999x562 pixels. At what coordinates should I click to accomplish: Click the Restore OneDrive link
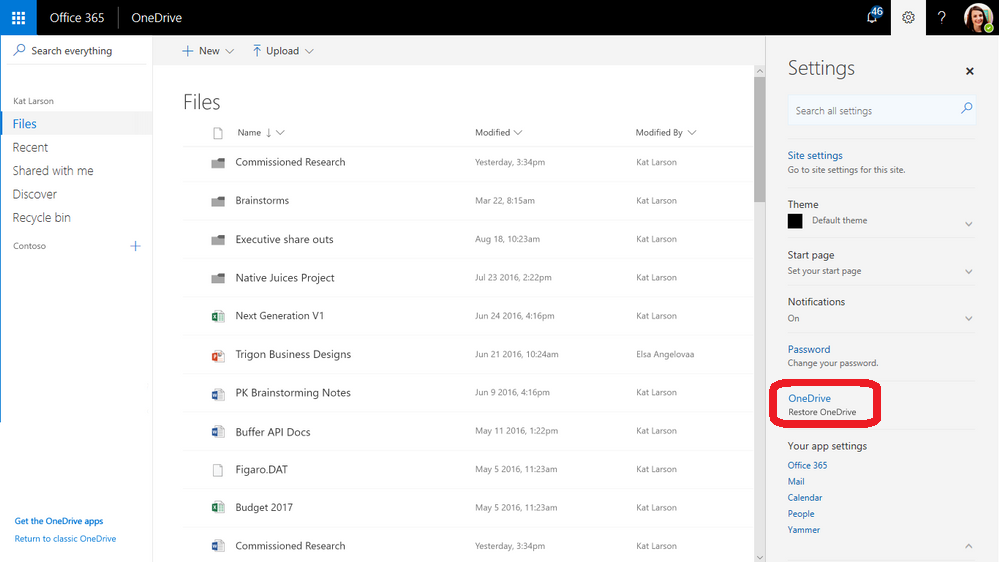click(821, 412)
